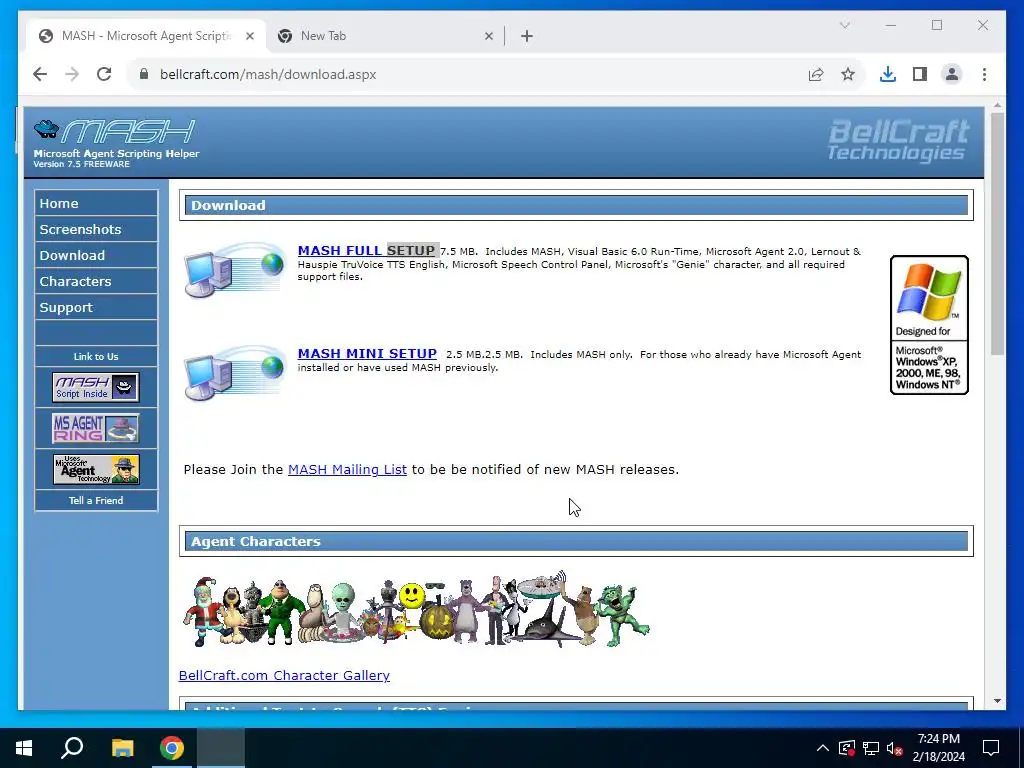The image size is (1024, 768).
Task: Switch to the MASH - Microsoft Agent Scripting tab
Action: 146,36
